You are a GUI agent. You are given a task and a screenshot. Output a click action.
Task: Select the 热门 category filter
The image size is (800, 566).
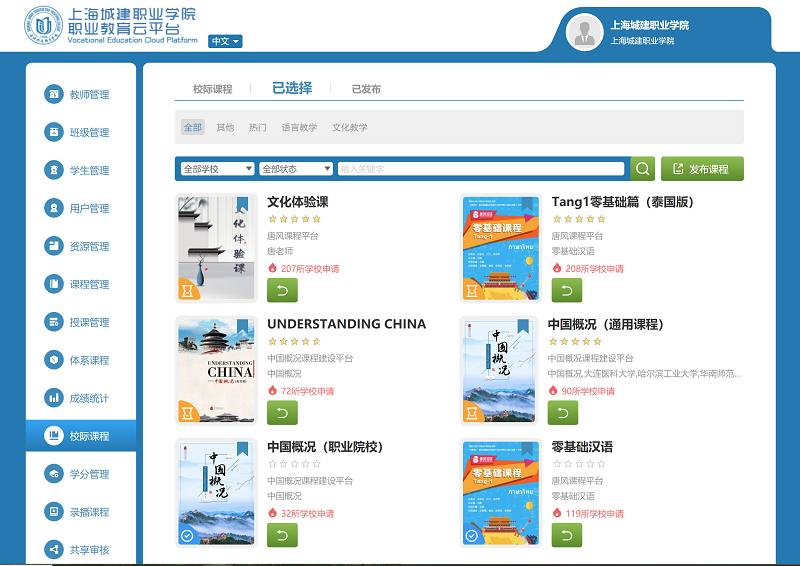[x=258, y=127]
